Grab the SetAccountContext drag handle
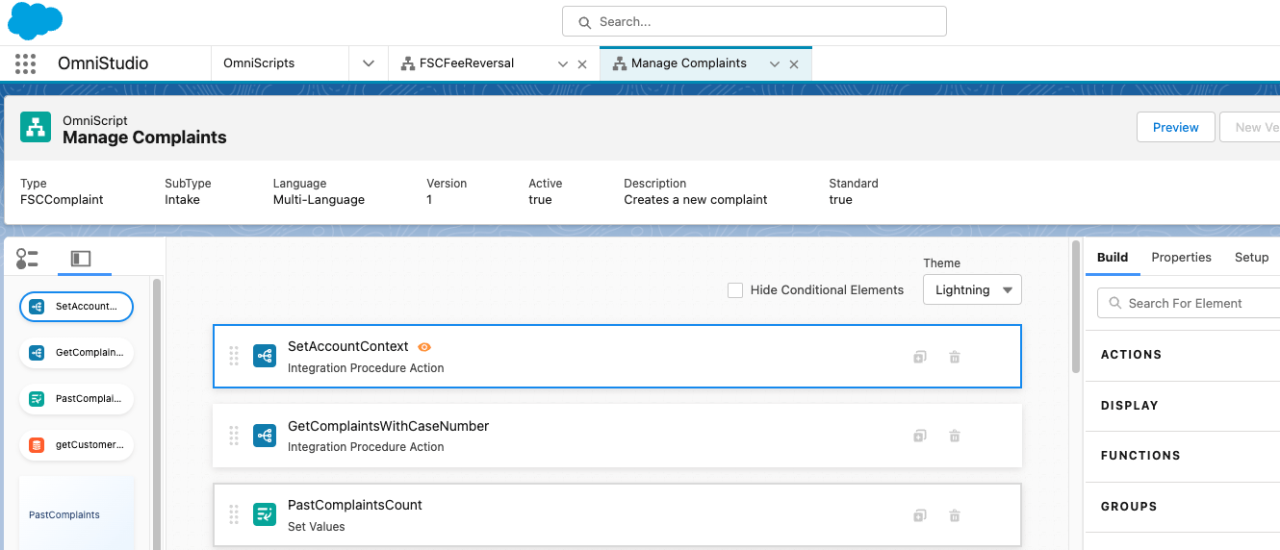 pyautogui.click(x=234, y=356)
